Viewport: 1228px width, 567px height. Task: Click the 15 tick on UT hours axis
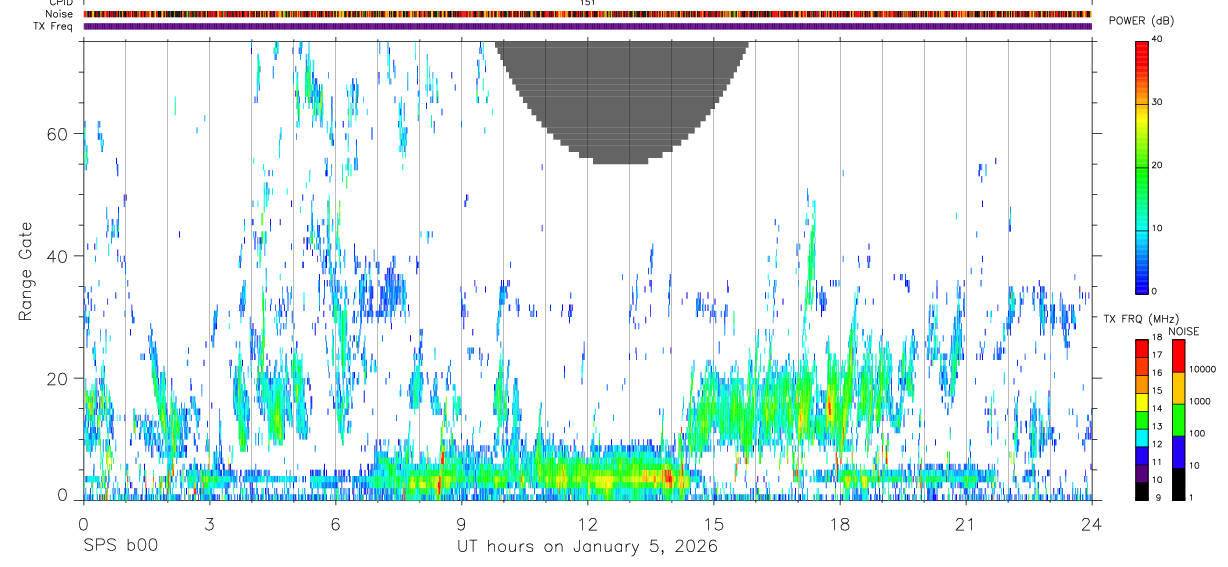[x=713, y=523]
